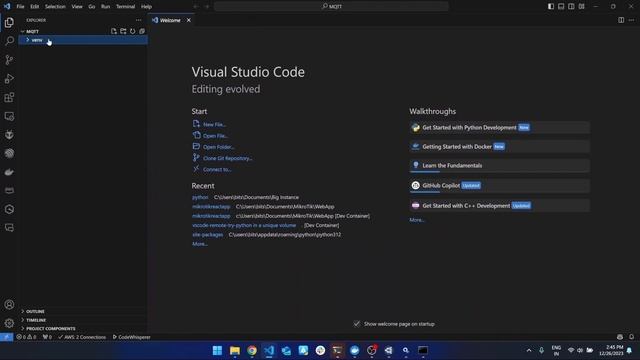The image size is (640, 360).
Task: Open the Explorer view in activity bar
Action: coord(9,22)
